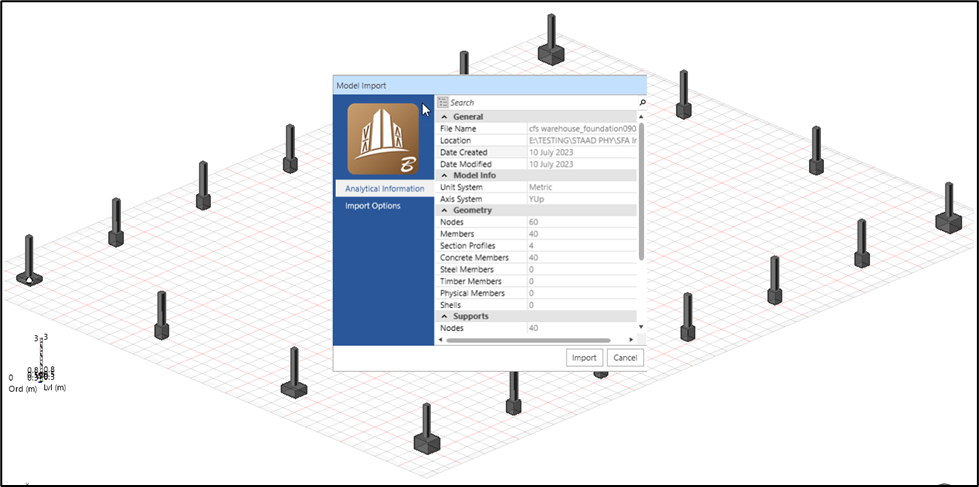Screen dimensions: 979x487
Task: Select the Members row
Action: tap(536, 234)
